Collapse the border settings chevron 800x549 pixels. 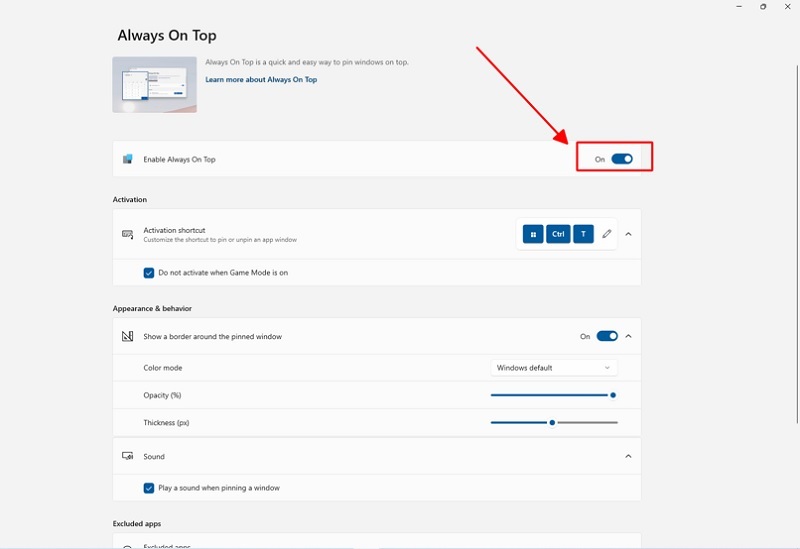coord(628,337)
